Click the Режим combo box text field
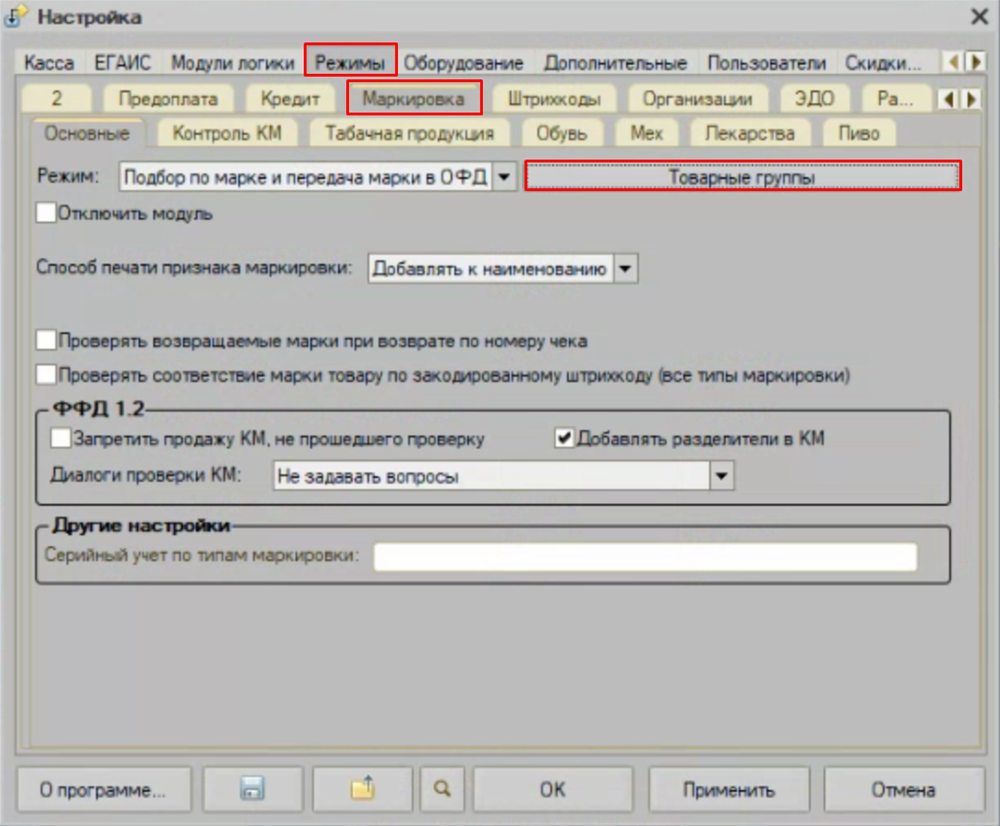The height and width of the screenshot is (826, 1000). click(306, 177)
